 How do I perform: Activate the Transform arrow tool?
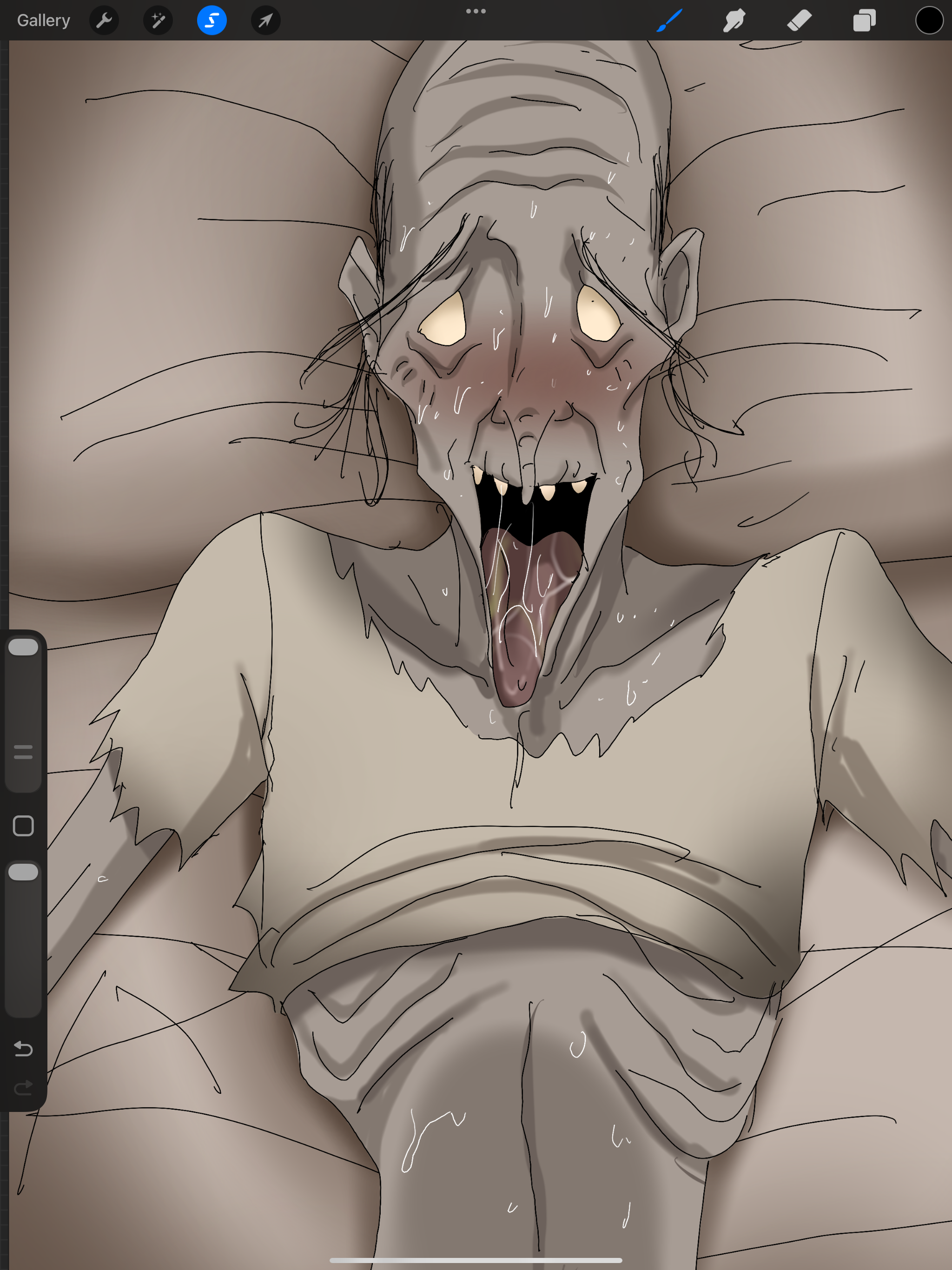click(x=265, y=20)
